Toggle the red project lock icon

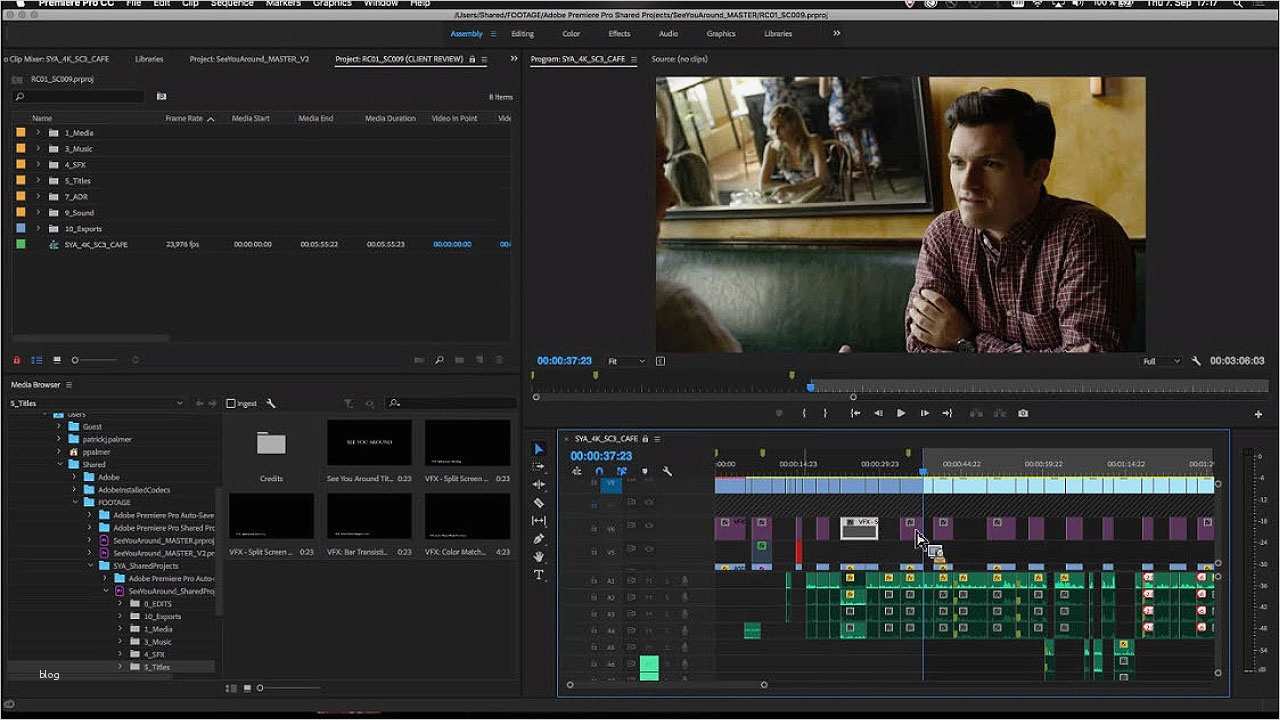pos(16,360)
